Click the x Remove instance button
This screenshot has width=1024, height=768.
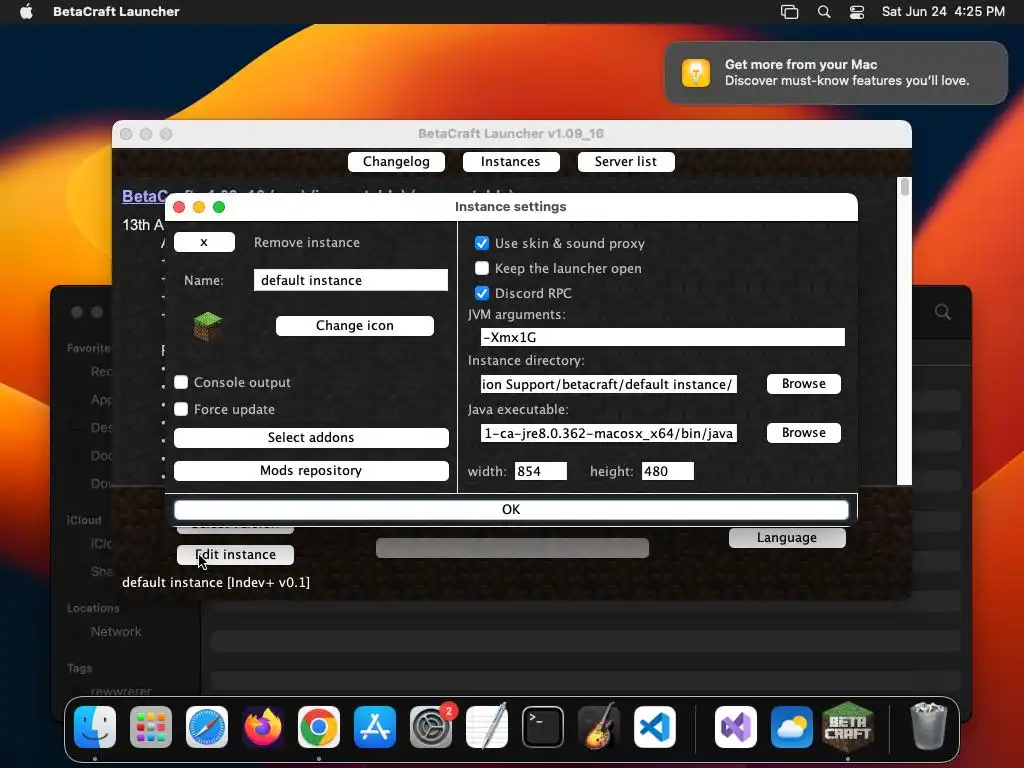[204, 242]
